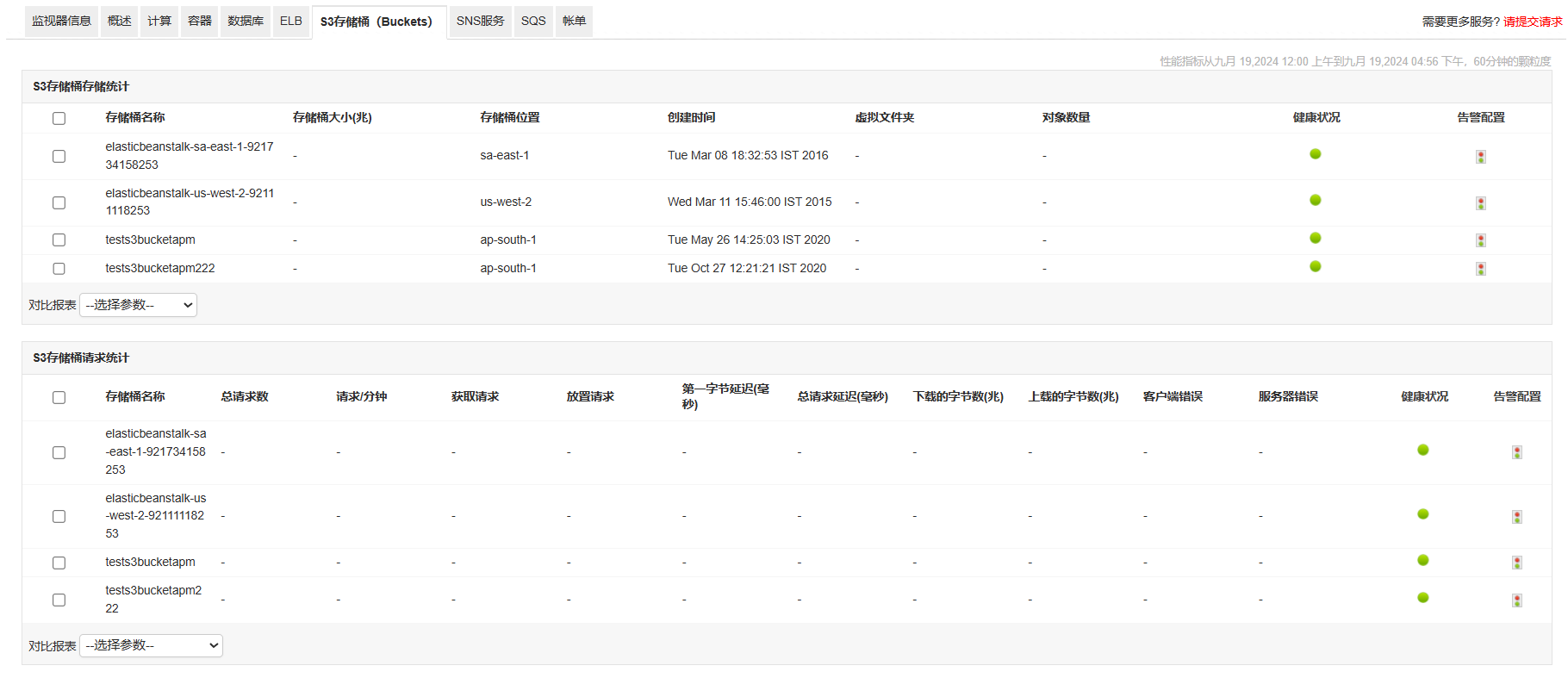Click 请求/分钟 column header
Viewport: 1568px width, 678px height.
coord(361,396)
